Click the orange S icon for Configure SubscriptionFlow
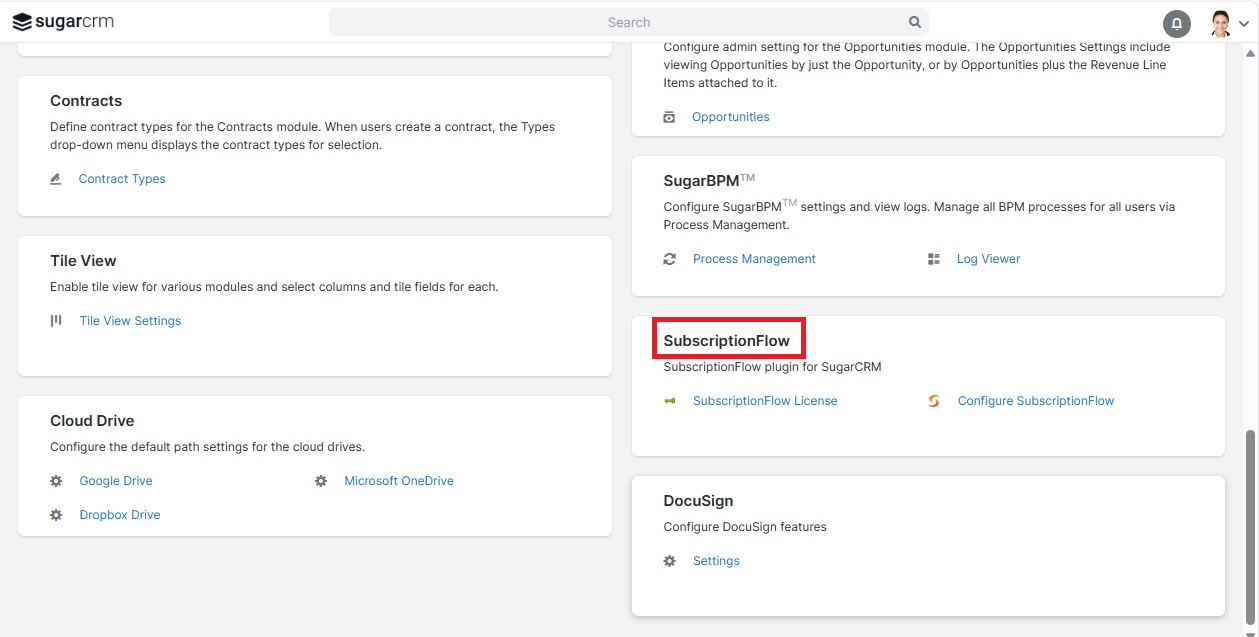 coord(933,400)
